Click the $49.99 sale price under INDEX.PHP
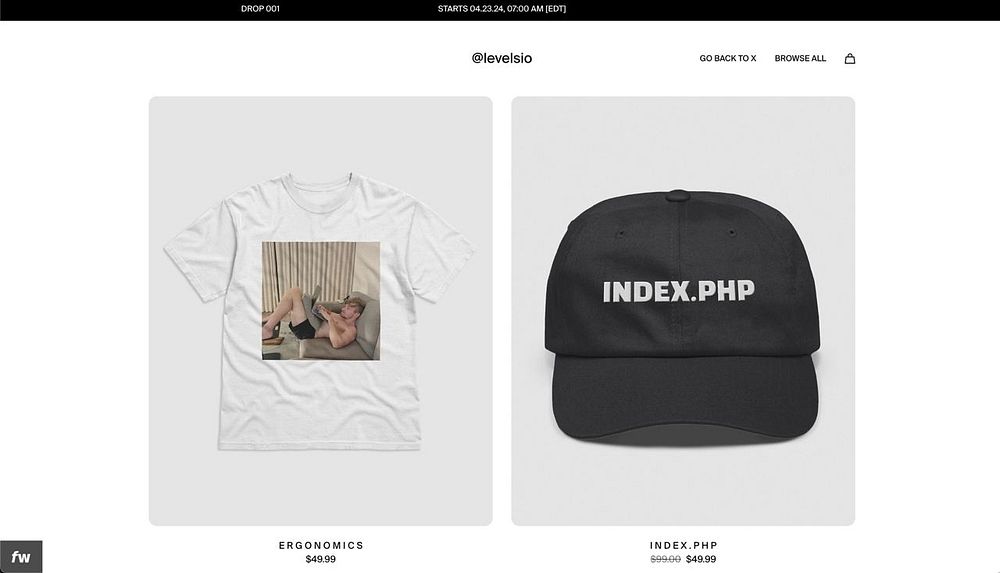This screenshot has width=1000, height=573. (701, 559)
